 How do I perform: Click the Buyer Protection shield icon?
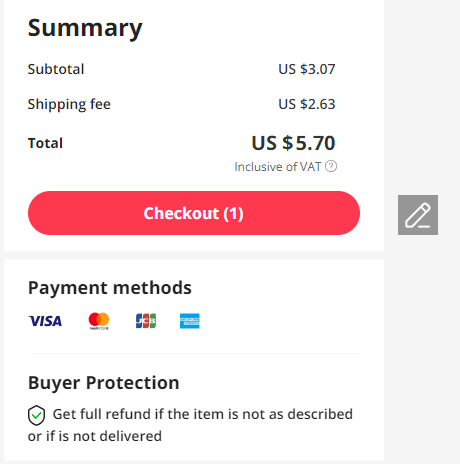click(36, 415)
